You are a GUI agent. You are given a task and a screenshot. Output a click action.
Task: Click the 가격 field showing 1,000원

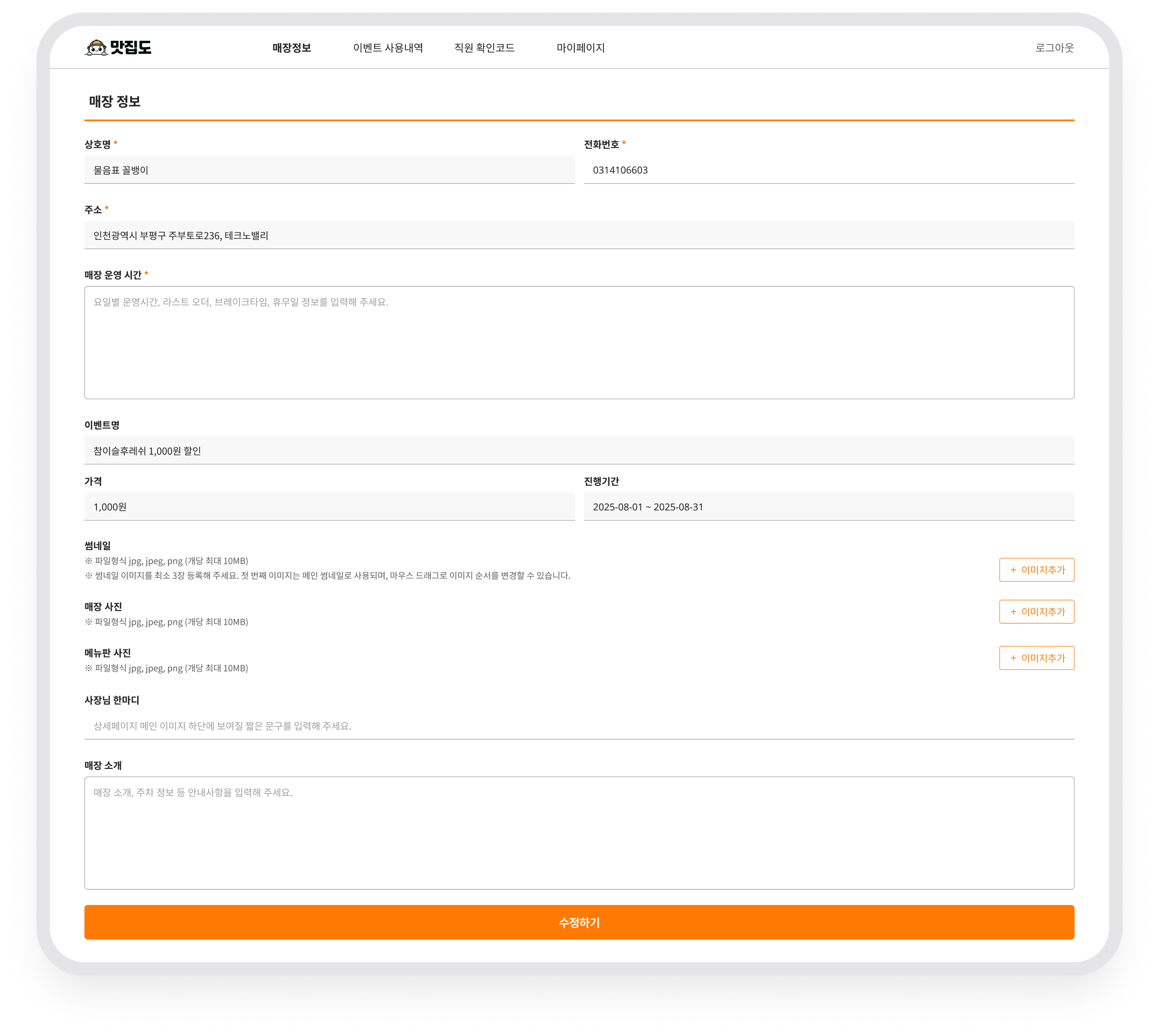point(330,506)
